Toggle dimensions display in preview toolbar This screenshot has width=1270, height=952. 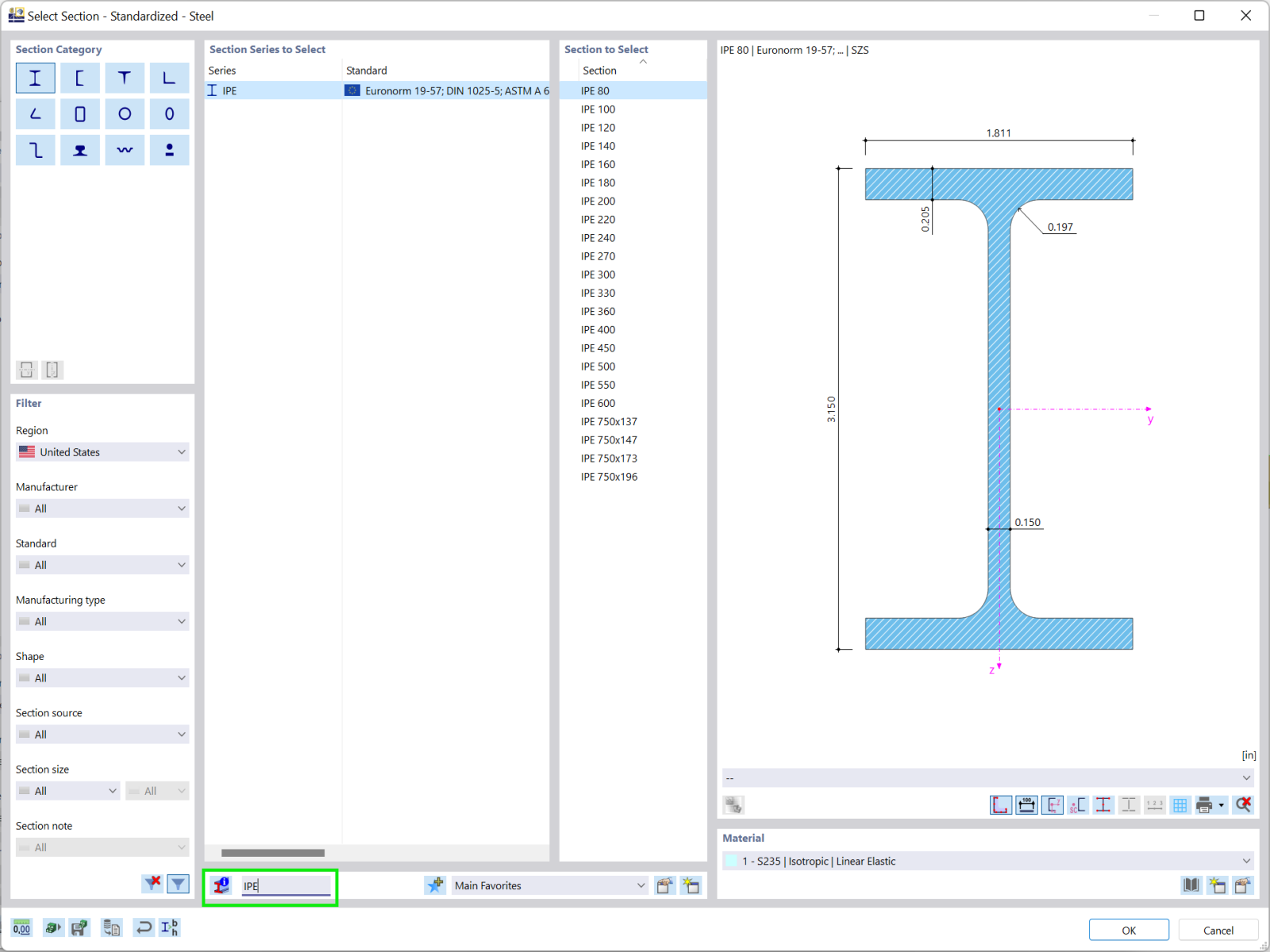tap(1026, 805)
